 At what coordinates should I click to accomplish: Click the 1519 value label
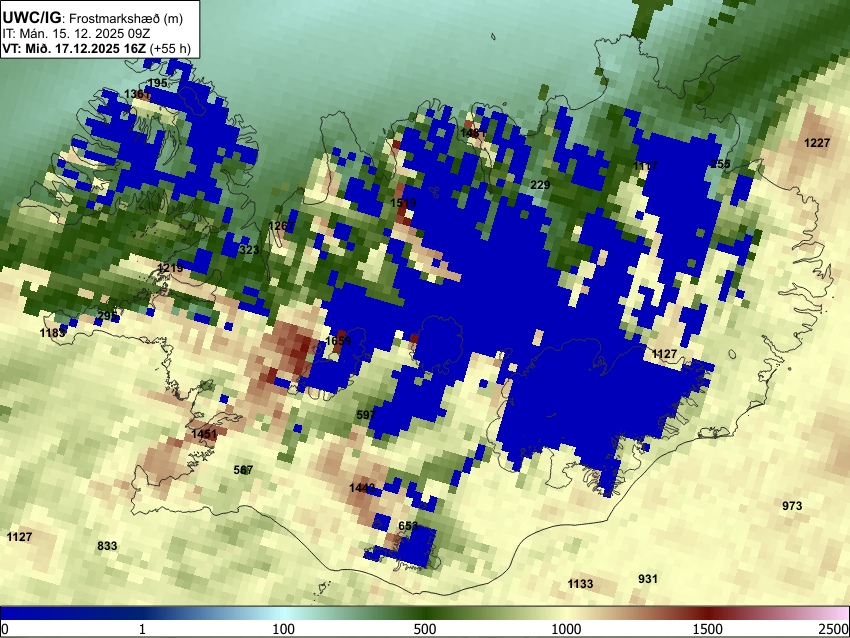(x=403, y=203)
